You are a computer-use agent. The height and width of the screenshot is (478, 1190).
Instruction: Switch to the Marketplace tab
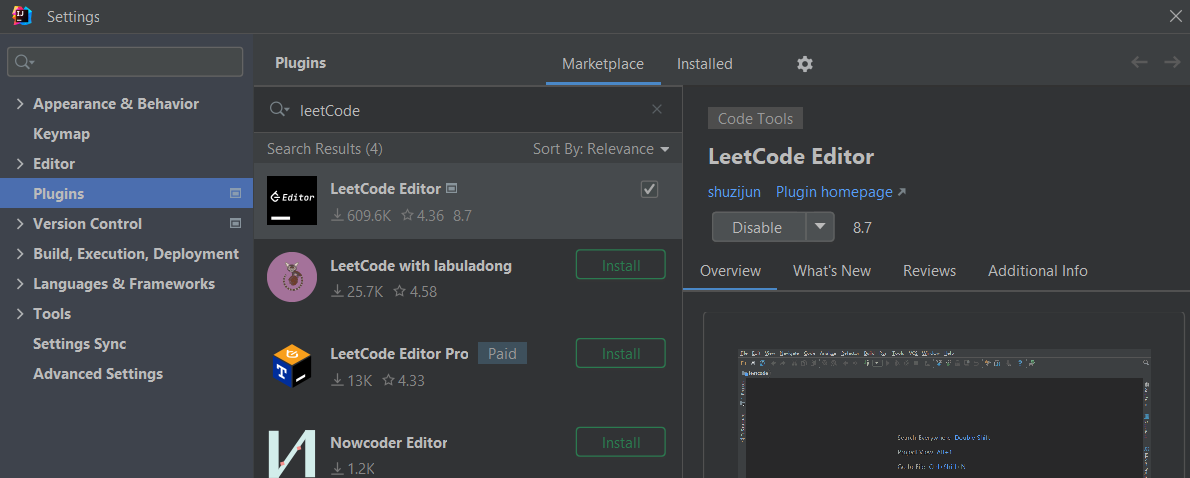(603, 64)
